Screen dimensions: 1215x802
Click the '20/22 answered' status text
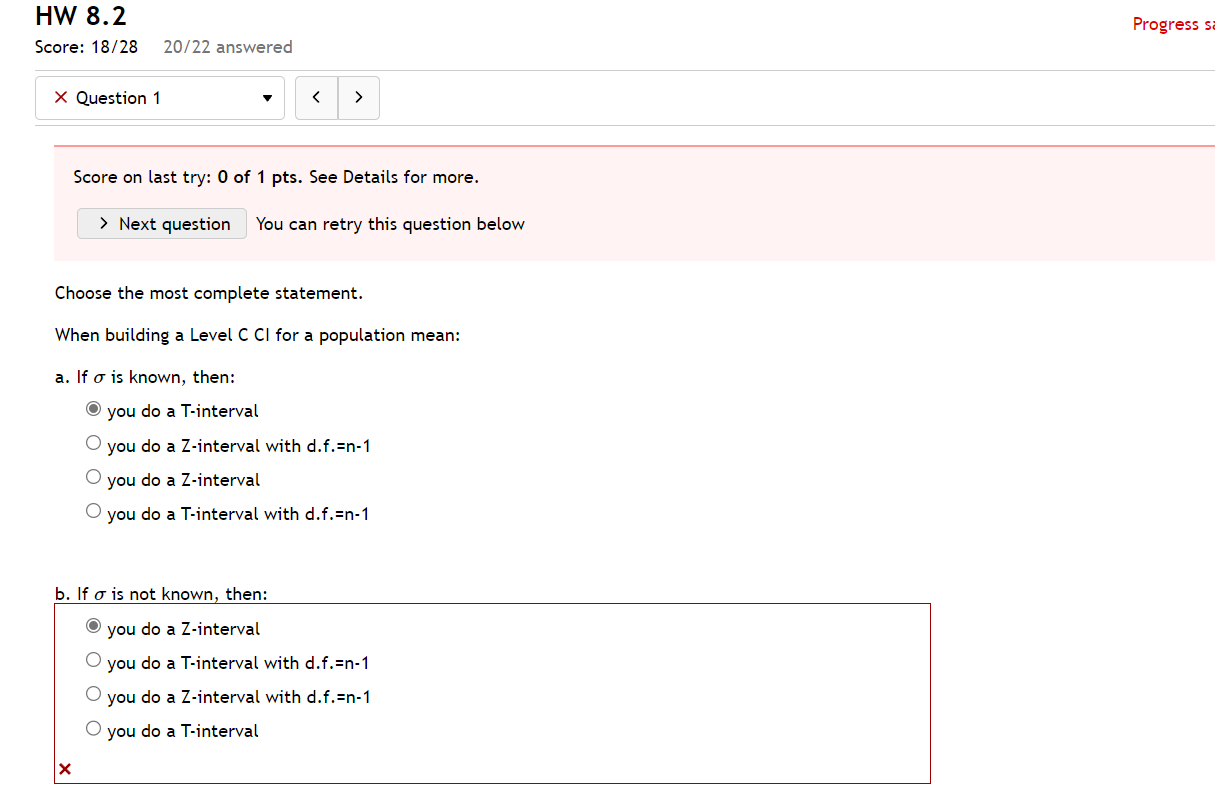227,46
